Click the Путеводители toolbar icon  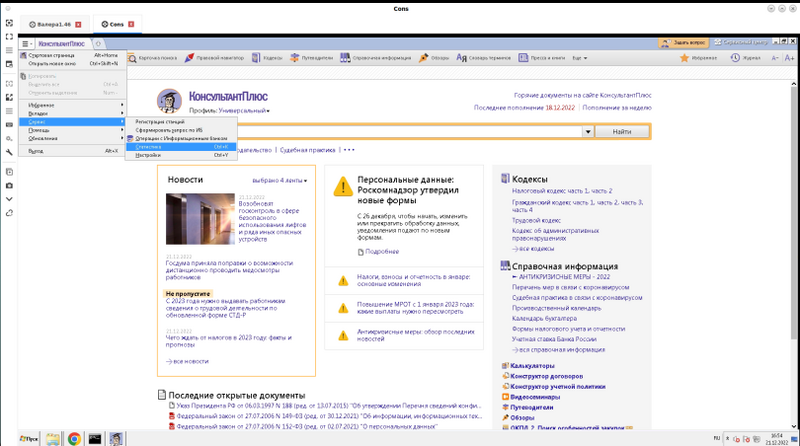click(x=294, y=58)
